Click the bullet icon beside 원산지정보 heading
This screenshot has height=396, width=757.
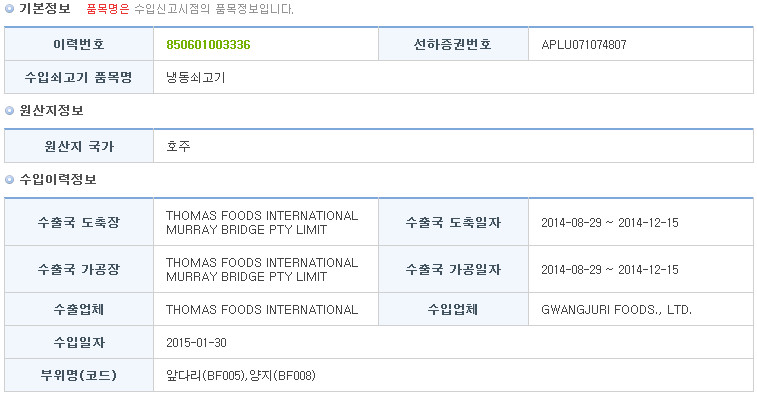click(9, 111)
